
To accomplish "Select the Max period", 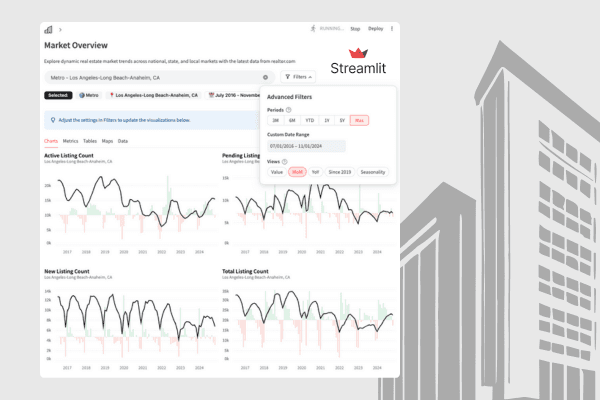I will (x=359, y=120).
